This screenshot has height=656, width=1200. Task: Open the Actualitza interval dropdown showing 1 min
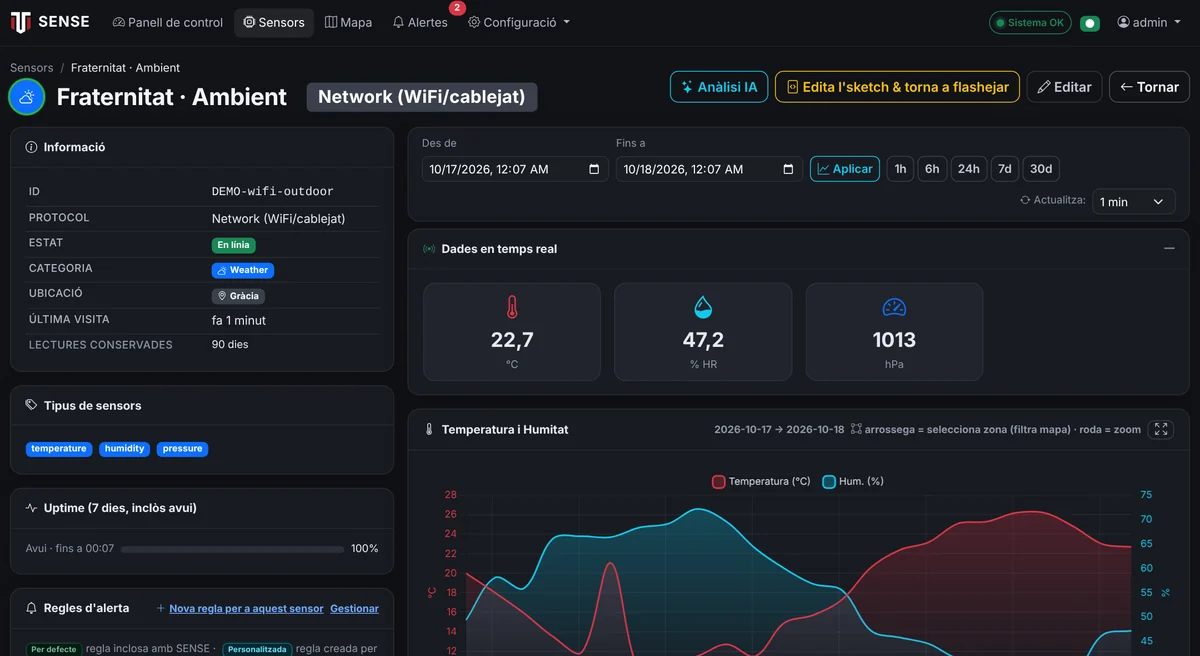click(1133, 202)
